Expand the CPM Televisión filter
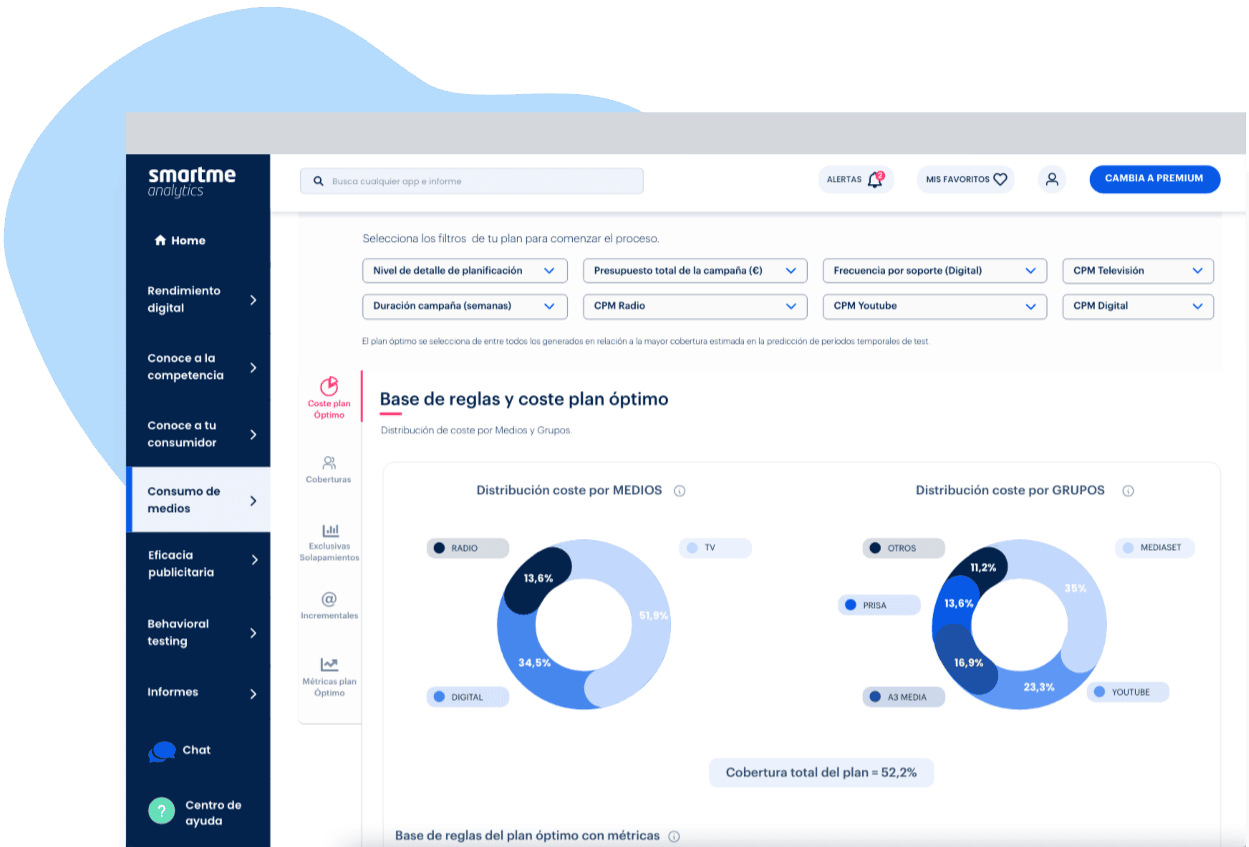1249x847 pixels. coord(1137,270)
